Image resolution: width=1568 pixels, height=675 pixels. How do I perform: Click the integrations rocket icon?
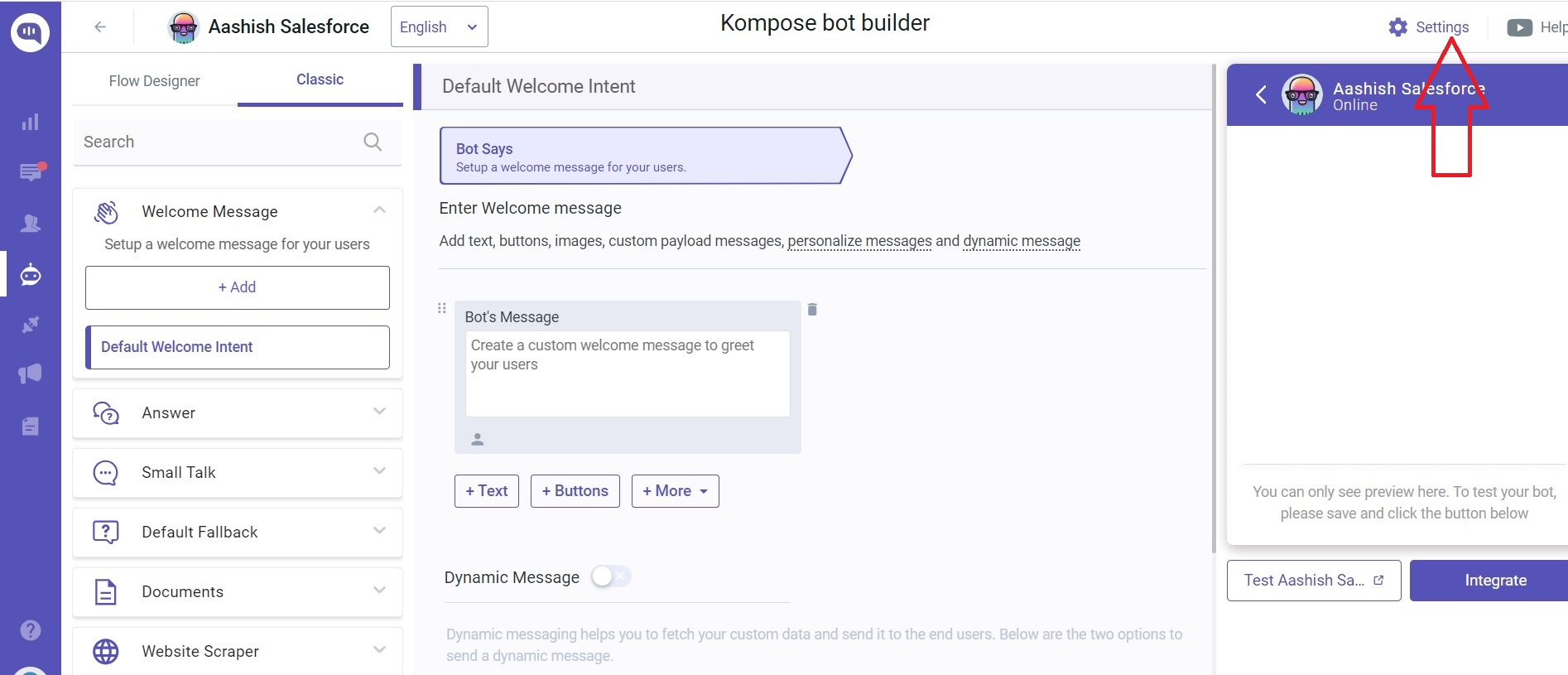31,324
